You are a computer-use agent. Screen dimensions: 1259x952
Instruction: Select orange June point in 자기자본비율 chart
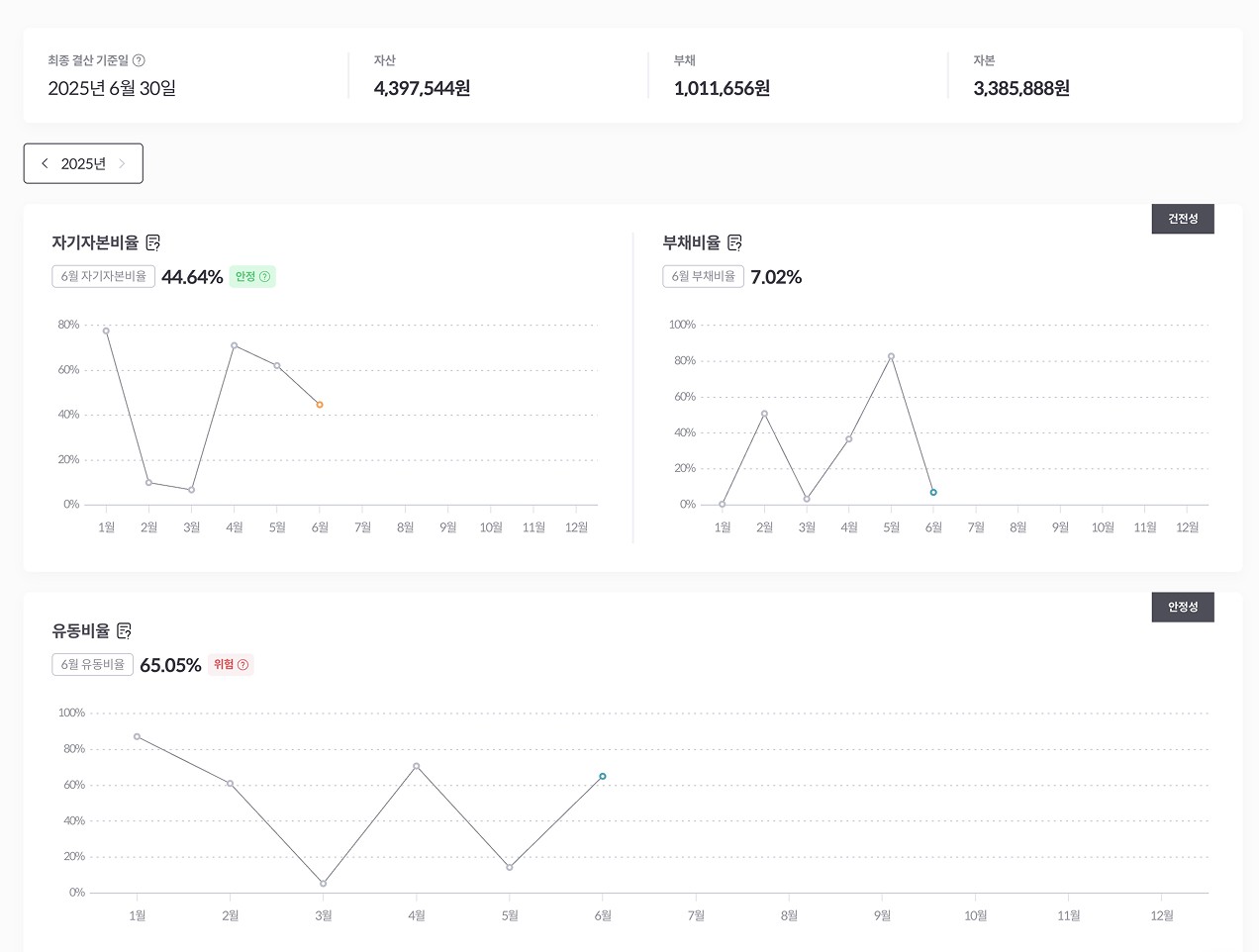[x=320, y=405]
